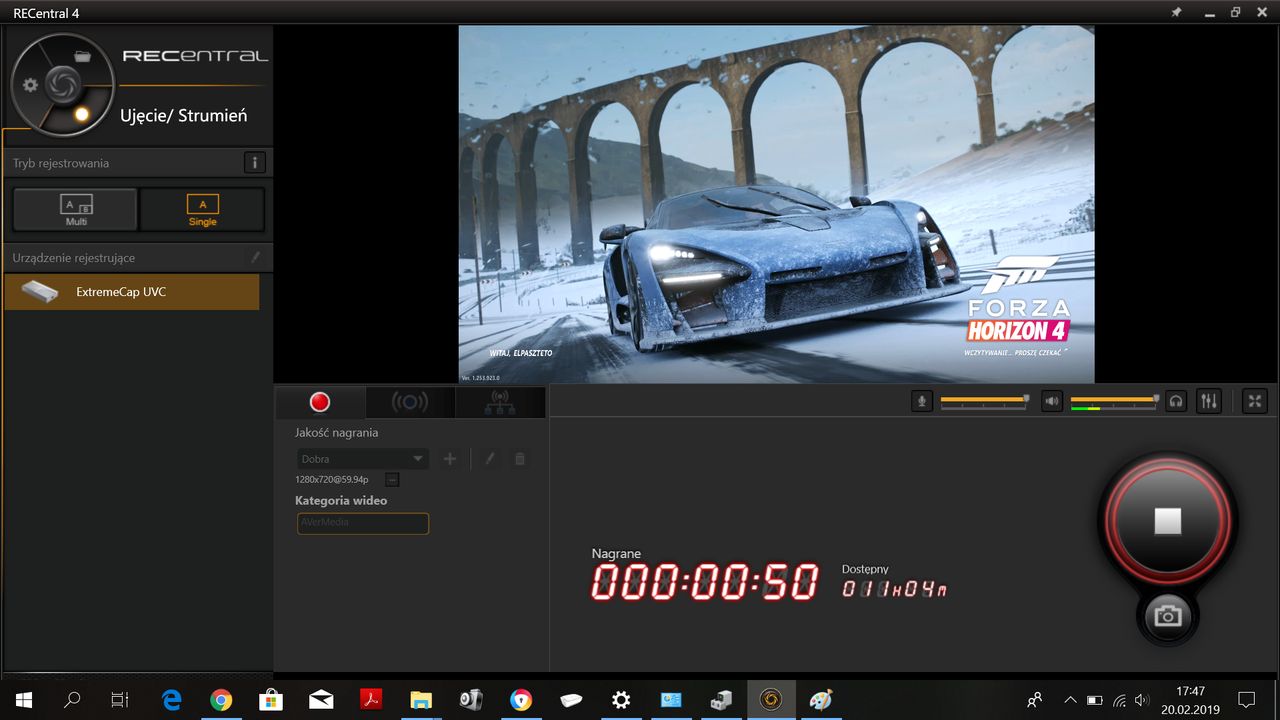Click the available time 011h04m display
Screen dimensions: 1280x720
tap(894, 589)
